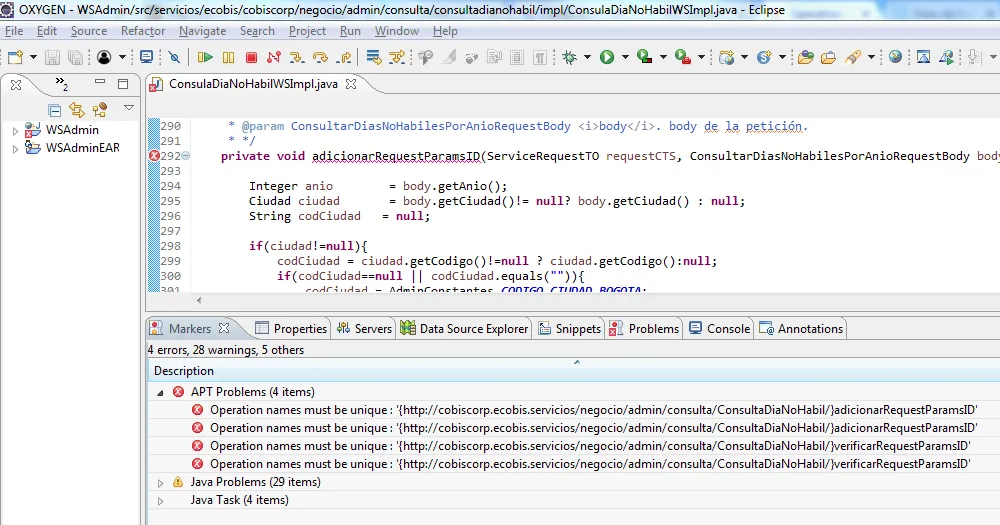Viewport: 1000px width, 525px height.
Task: Open project explorer View Menu triangle
Action: pyautogui.click(x=129, y=108)
